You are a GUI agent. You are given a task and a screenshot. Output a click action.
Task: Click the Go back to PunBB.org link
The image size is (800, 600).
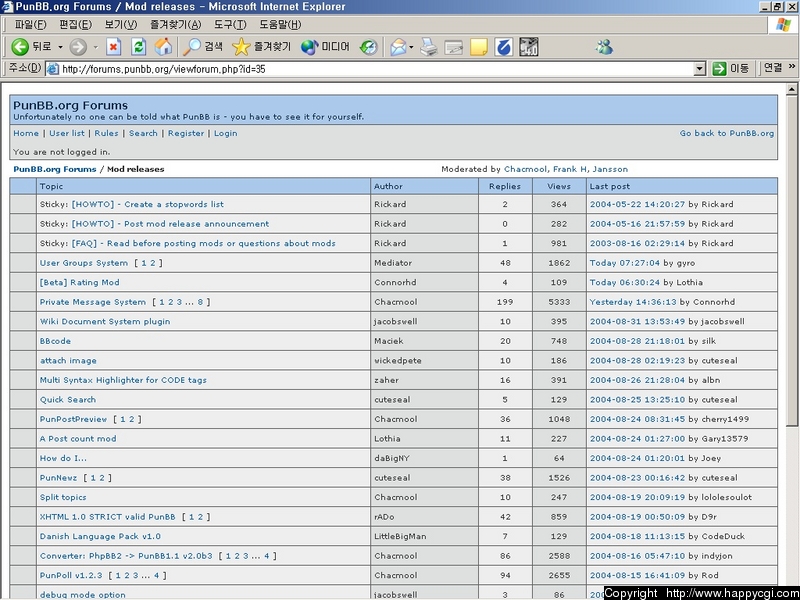[727, 133]
